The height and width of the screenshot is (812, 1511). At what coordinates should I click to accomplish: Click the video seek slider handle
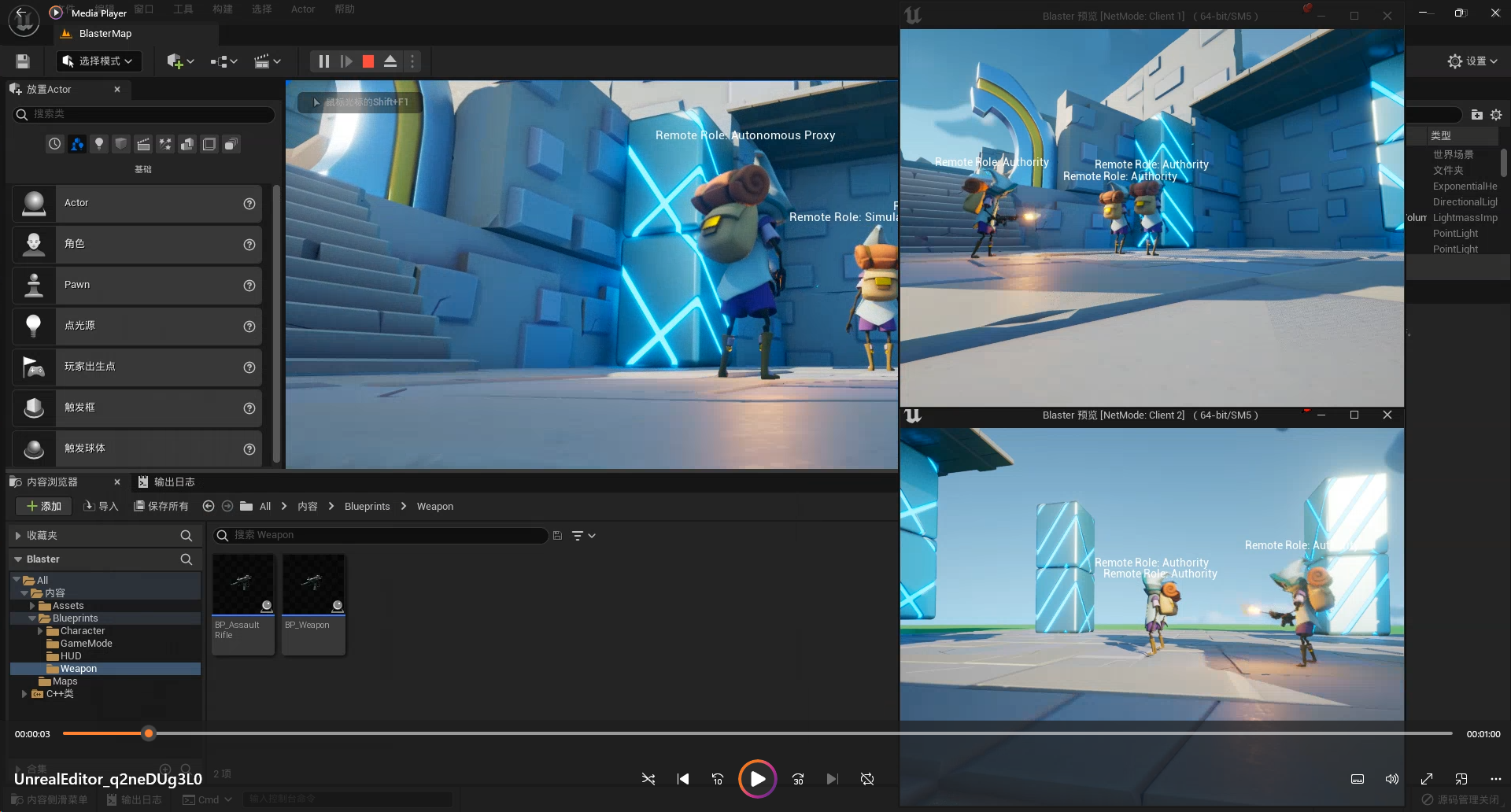coord(148,733)
